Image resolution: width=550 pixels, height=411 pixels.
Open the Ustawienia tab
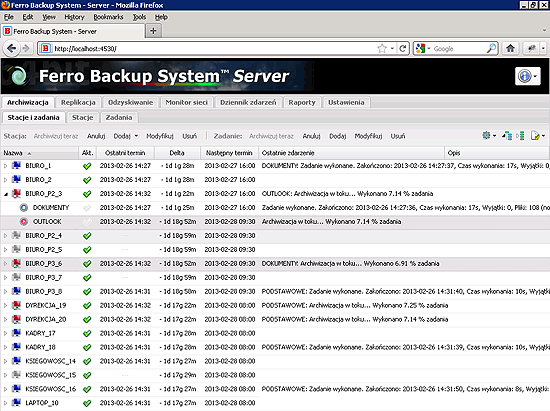click(346, 102)
